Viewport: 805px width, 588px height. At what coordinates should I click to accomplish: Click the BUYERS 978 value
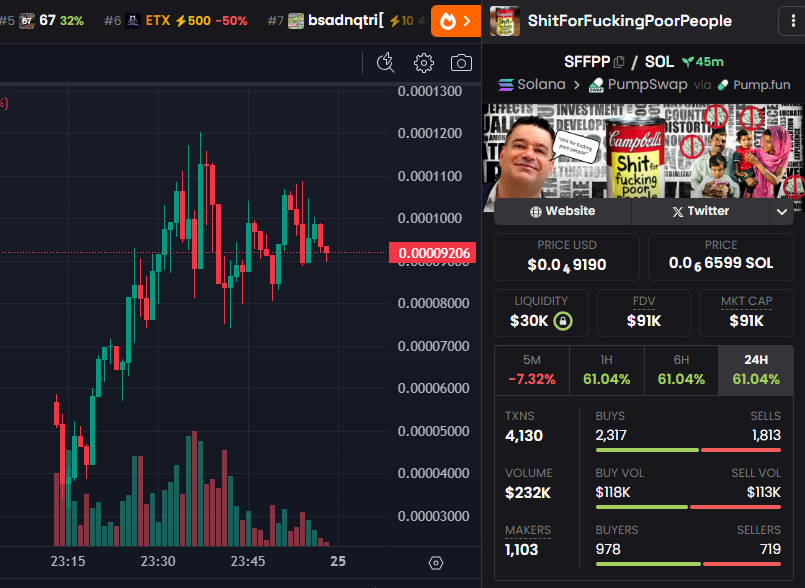pyautogui.click(x=608, y=549)
